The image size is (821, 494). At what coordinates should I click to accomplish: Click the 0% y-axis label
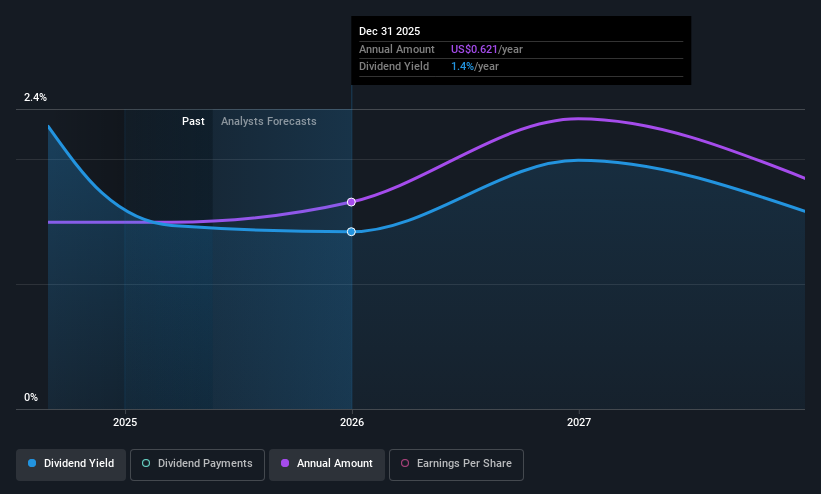[31, 397]
